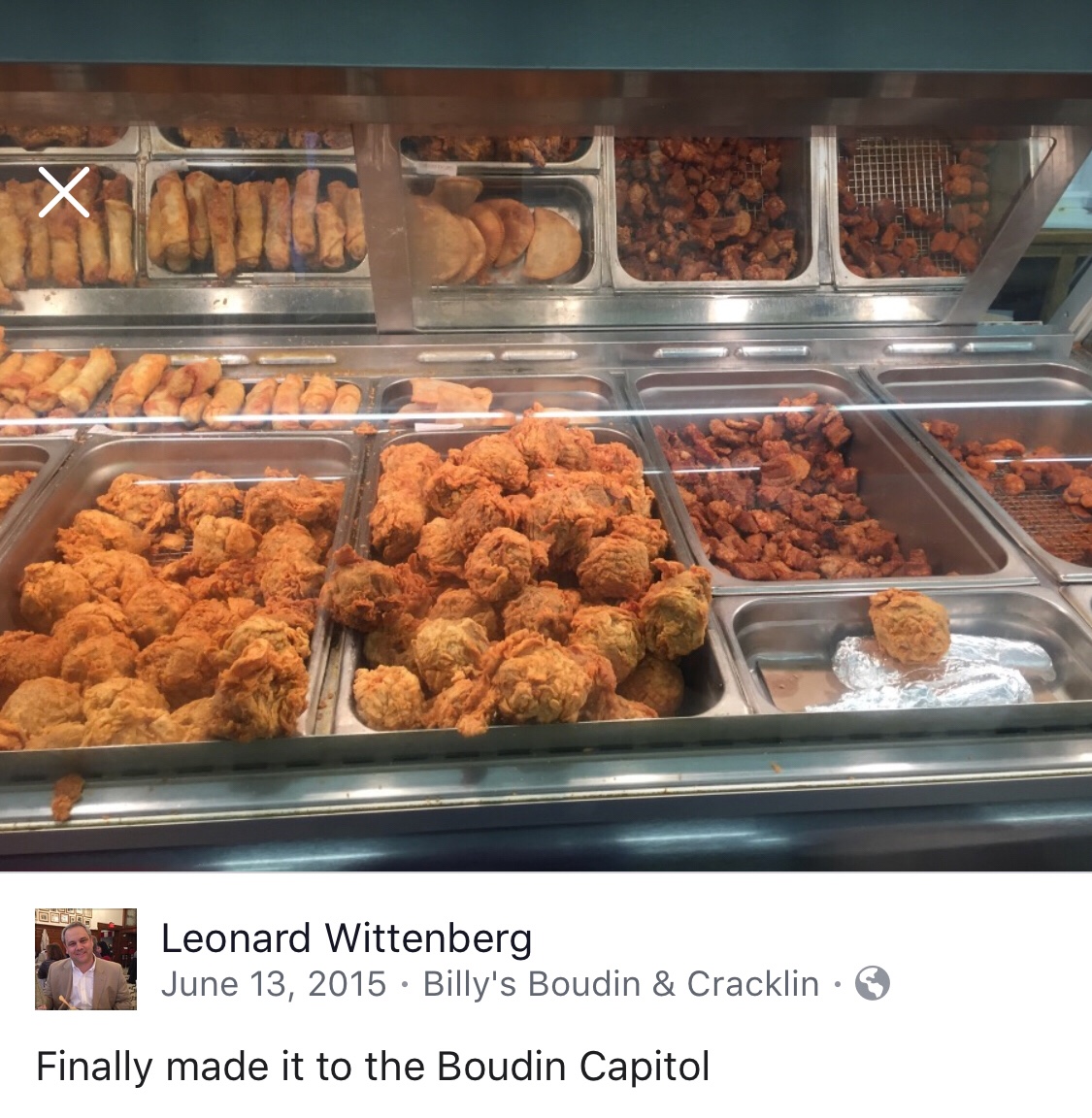1092x1118 pixels.
Task: Tap the fallen crumb on the counter ledge
Action: [66, 796]
